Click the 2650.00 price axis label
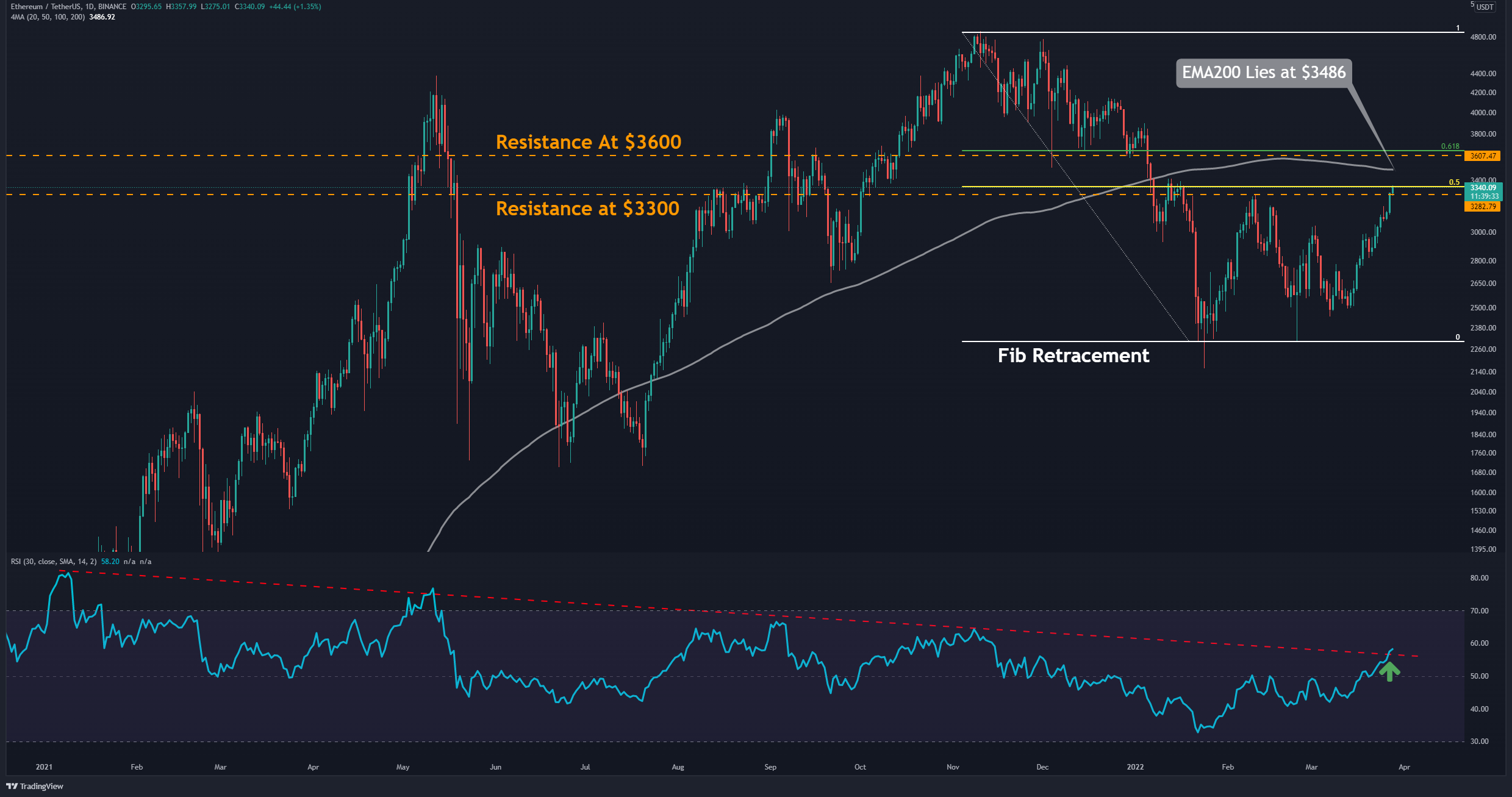 [x=1483, y=284]
